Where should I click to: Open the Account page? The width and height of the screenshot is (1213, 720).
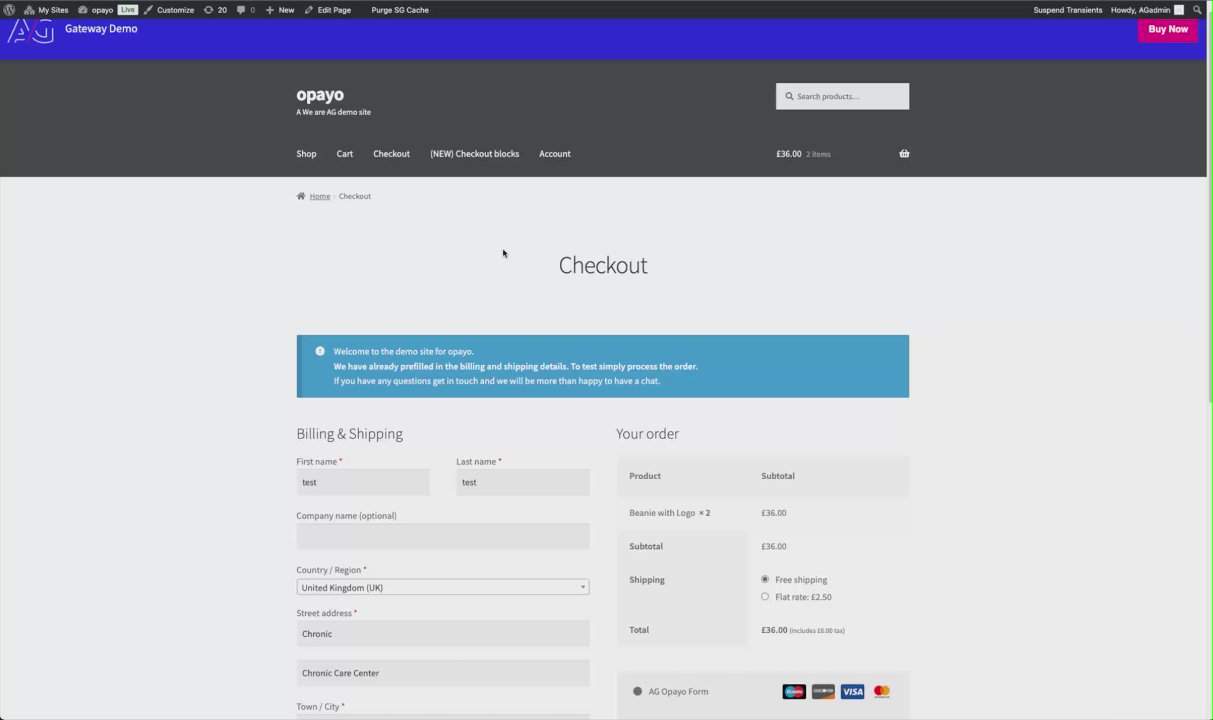555,154
